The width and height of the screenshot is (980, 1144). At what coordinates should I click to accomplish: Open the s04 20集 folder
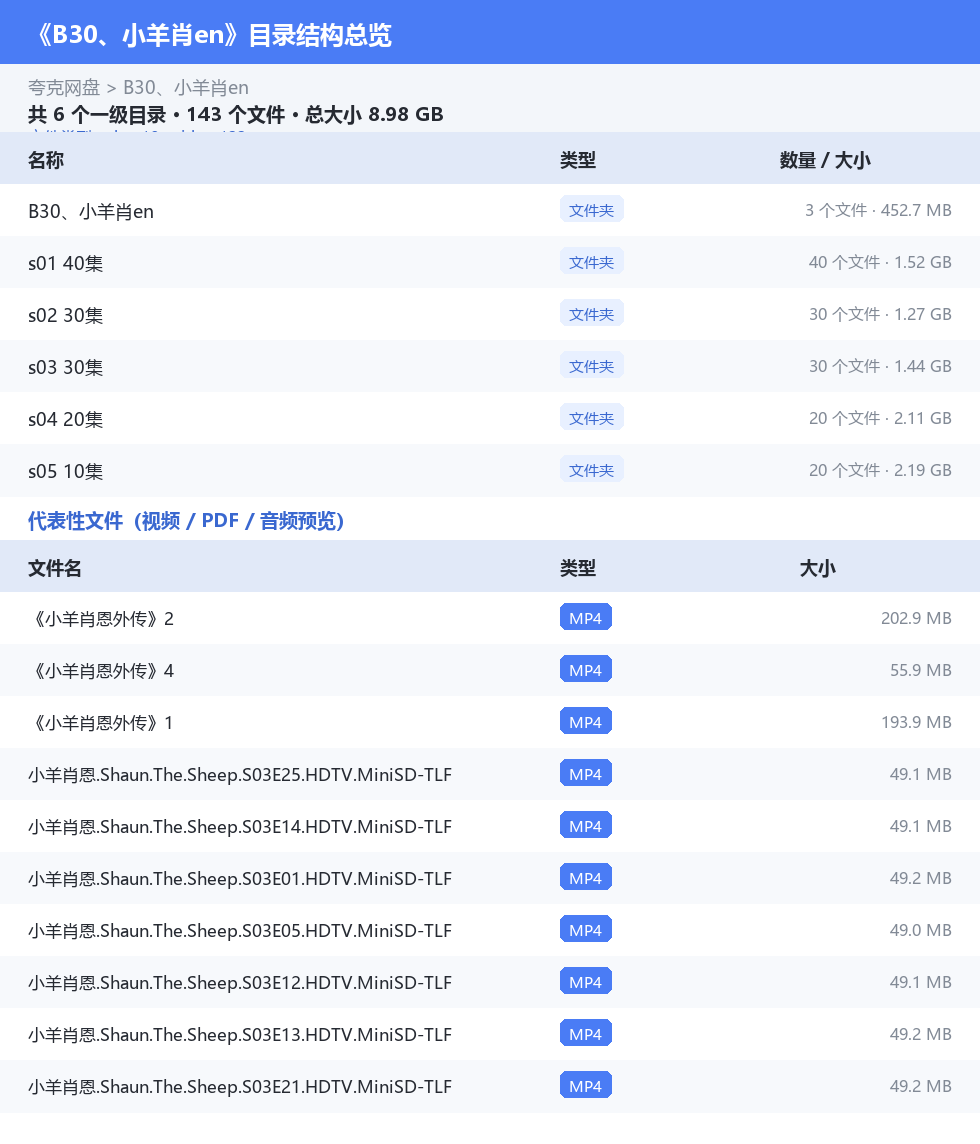tap(490, 419)
